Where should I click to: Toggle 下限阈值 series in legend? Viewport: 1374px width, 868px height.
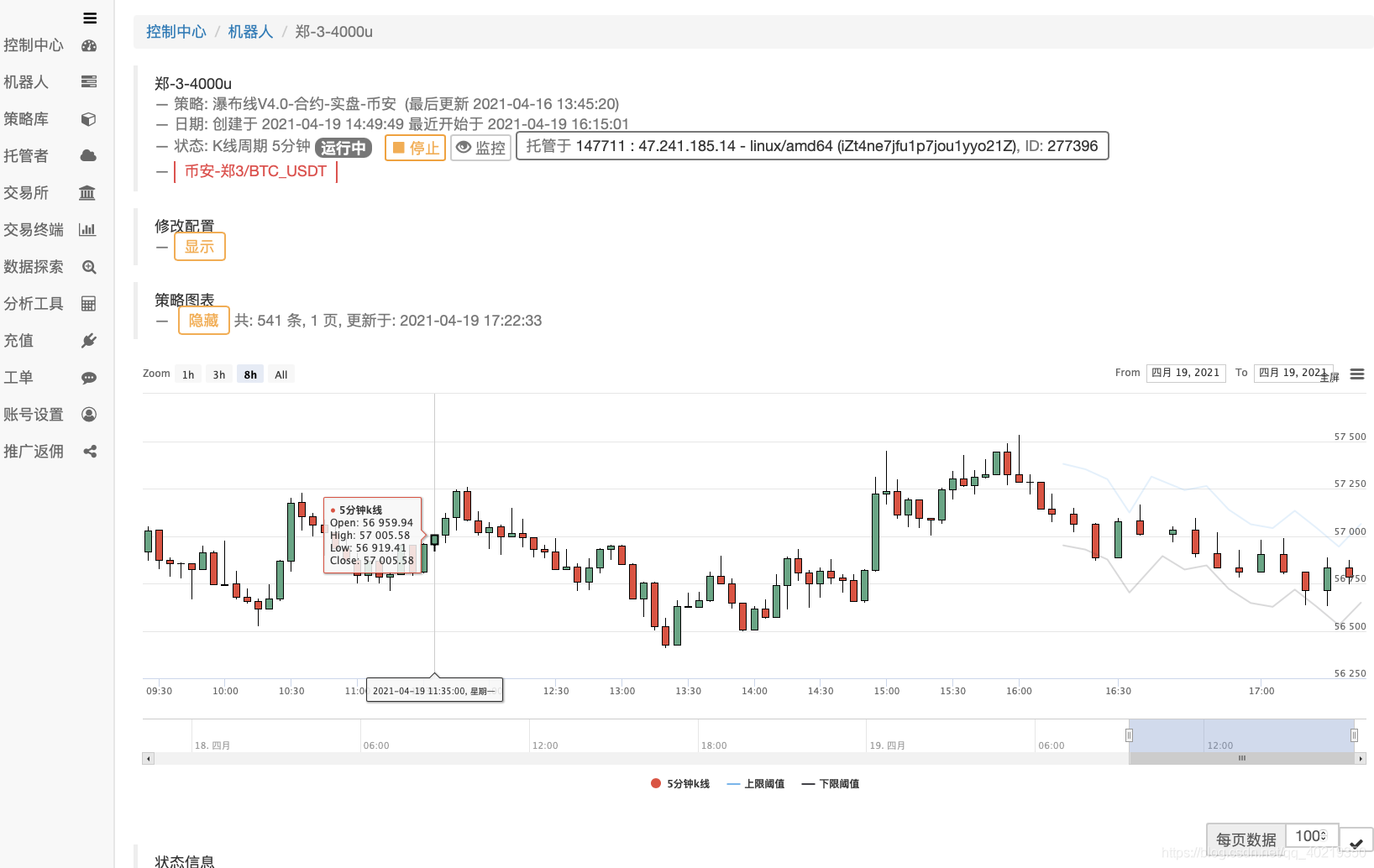tap(831, 784)
